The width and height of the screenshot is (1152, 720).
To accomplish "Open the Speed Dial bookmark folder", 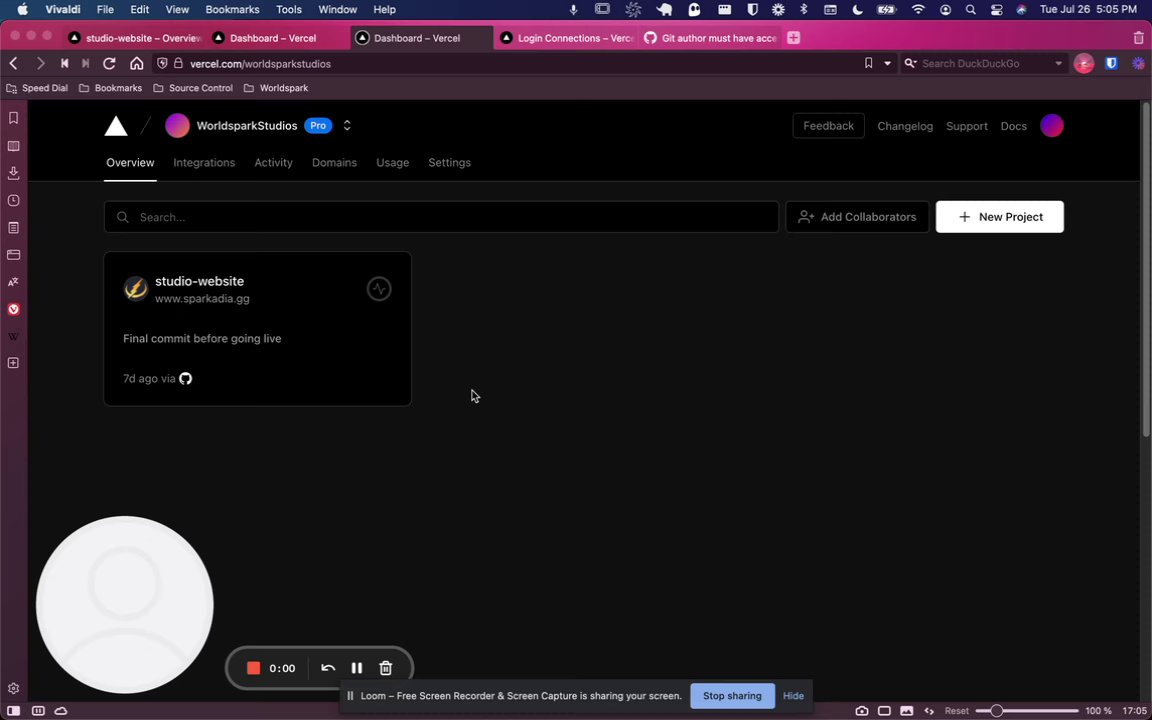I will (x=37, y=88).
